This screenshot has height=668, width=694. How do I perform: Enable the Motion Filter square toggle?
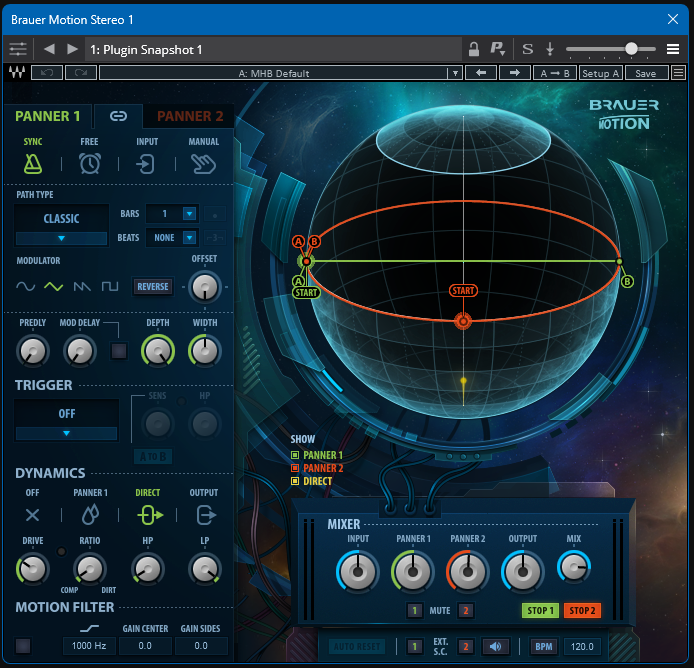point(23,646)
